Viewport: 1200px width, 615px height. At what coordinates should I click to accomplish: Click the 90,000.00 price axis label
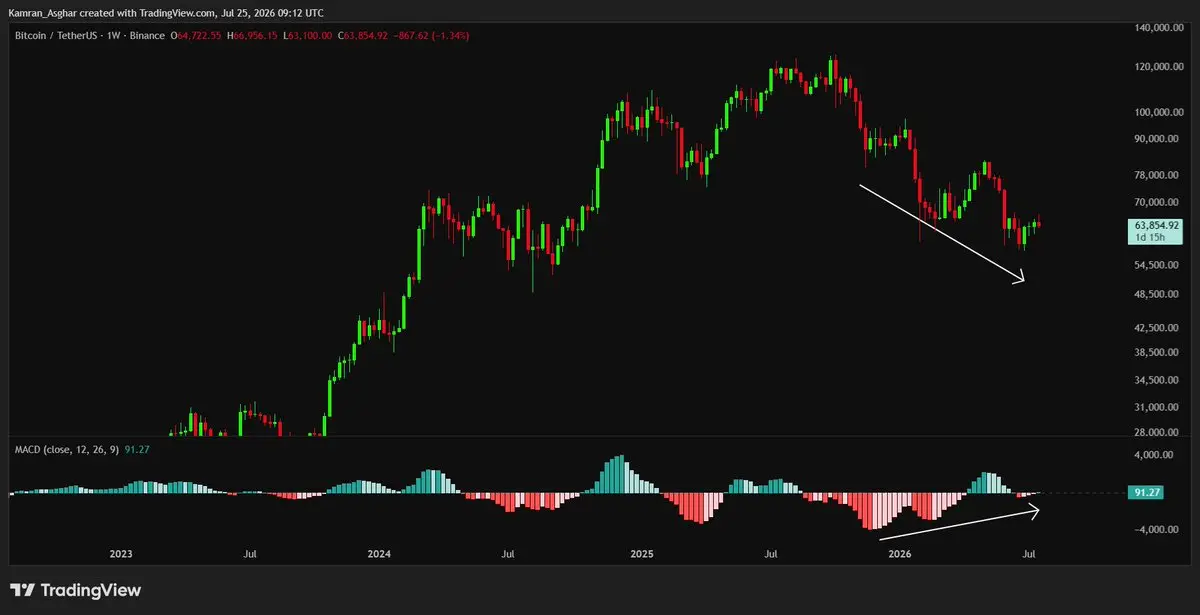pos(1155,139)
